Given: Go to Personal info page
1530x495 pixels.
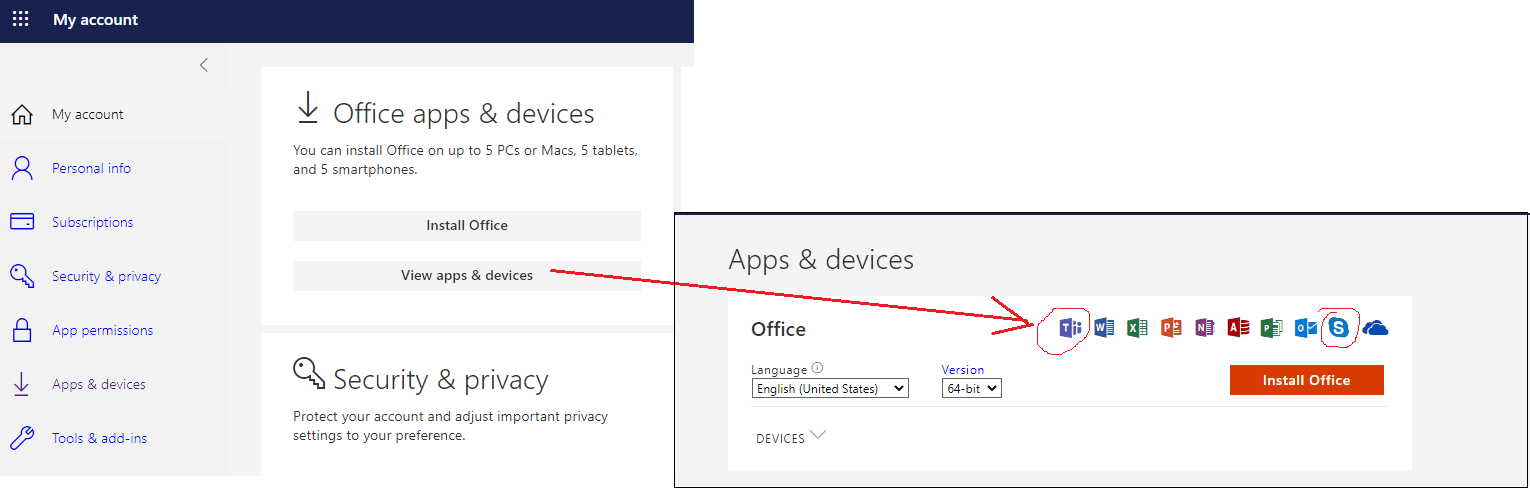Looking at the screenshot, I should [91, 168].
